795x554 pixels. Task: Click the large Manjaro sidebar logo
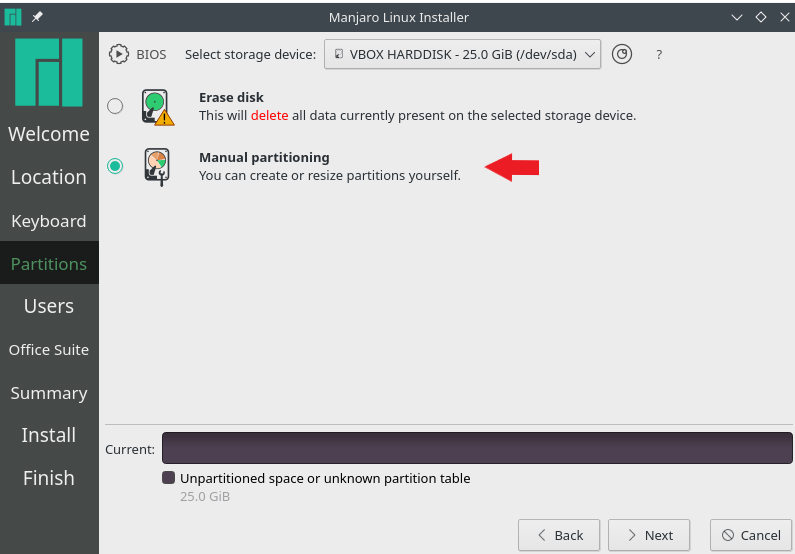49,72
